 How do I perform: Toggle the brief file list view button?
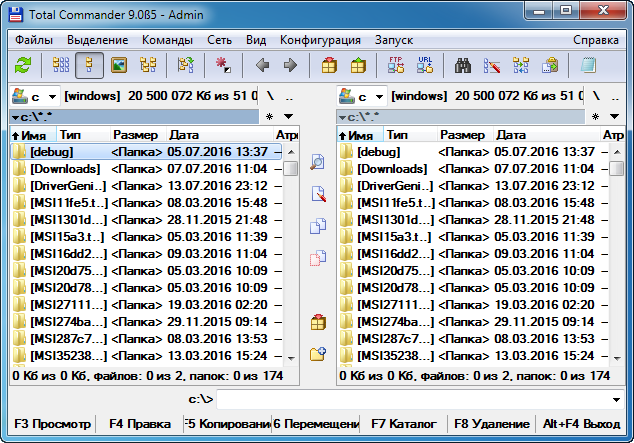point(61,66)
